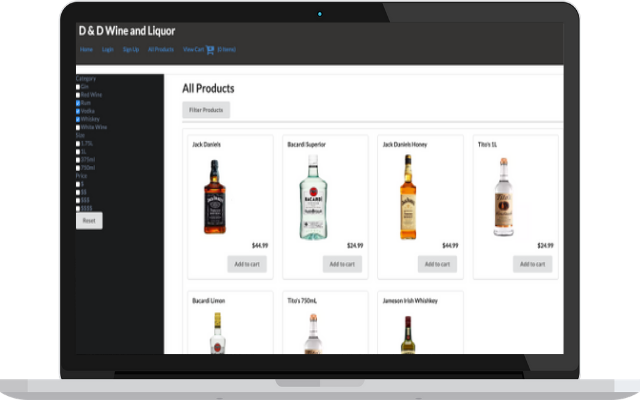This screenshot has width=640, height=400.
Task: Open the Jameson Irish Whiskey bottle image
Action: pyautogui.click(x=408, y=335)
